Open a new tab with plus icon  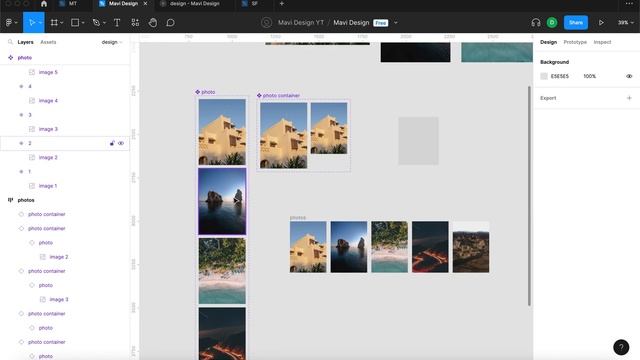tap(281, 4)
